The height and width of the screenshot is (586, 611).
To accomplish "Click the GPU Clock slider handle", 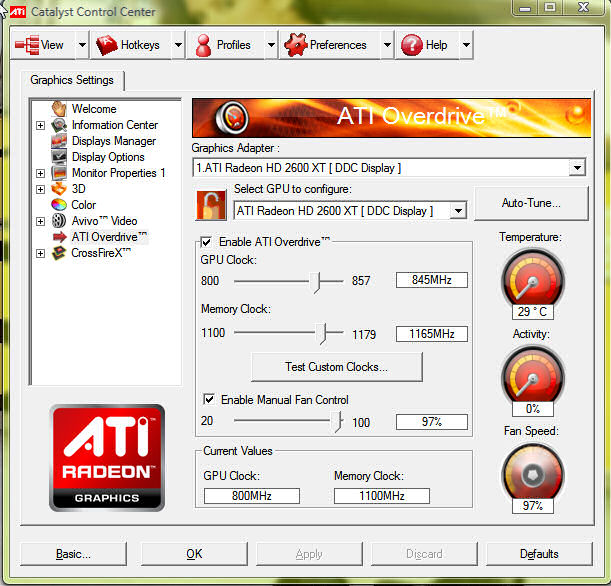I will tap(316, 282).
